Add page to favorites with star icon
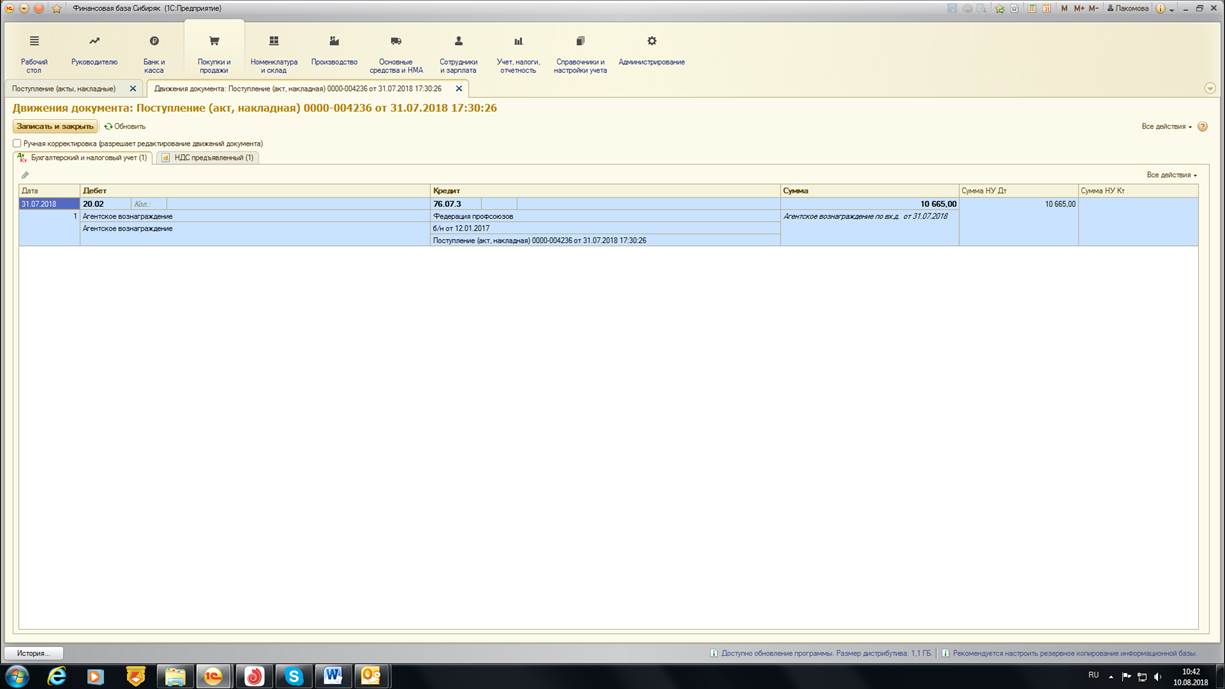Viewport: 1225px width, 689px height. [56, 8]
